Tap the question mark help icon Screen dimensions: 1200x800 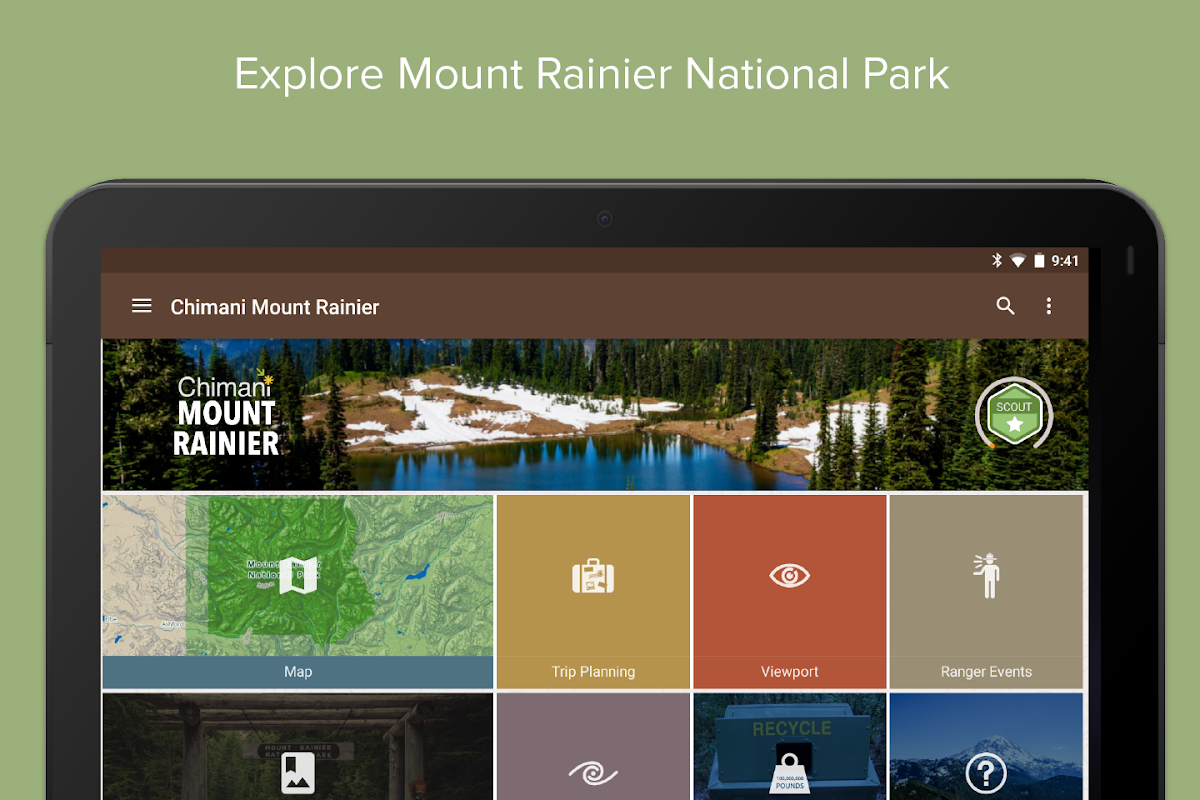click(x=986, y=775)
